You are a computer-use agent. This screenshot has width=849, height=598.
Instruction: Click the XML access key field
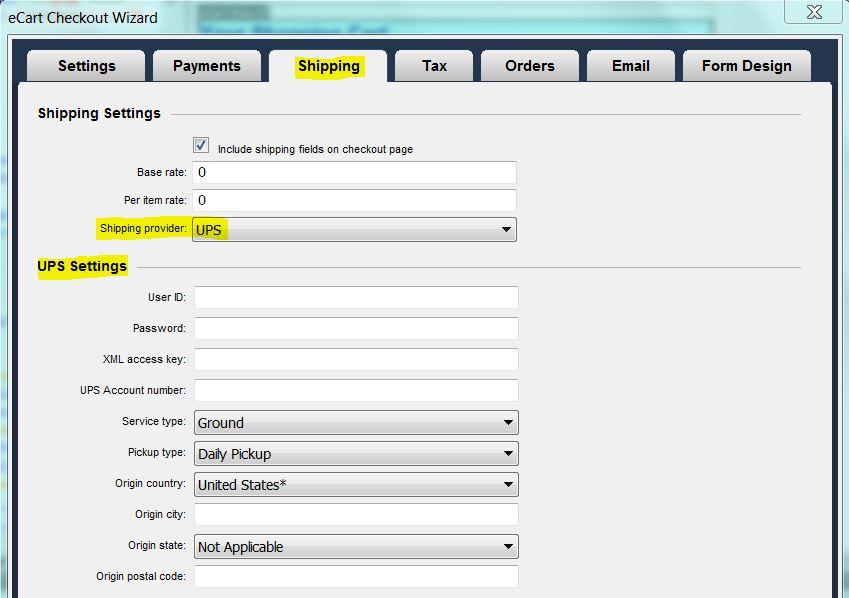tap(356, 360)
